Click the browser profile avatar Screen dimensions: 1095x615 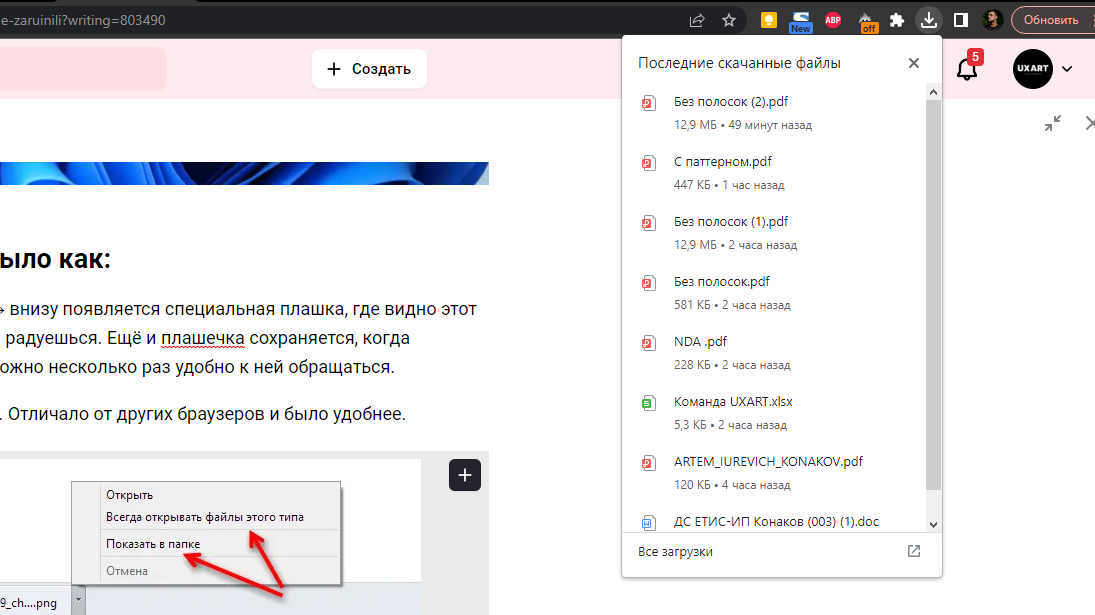pos(992,19)
